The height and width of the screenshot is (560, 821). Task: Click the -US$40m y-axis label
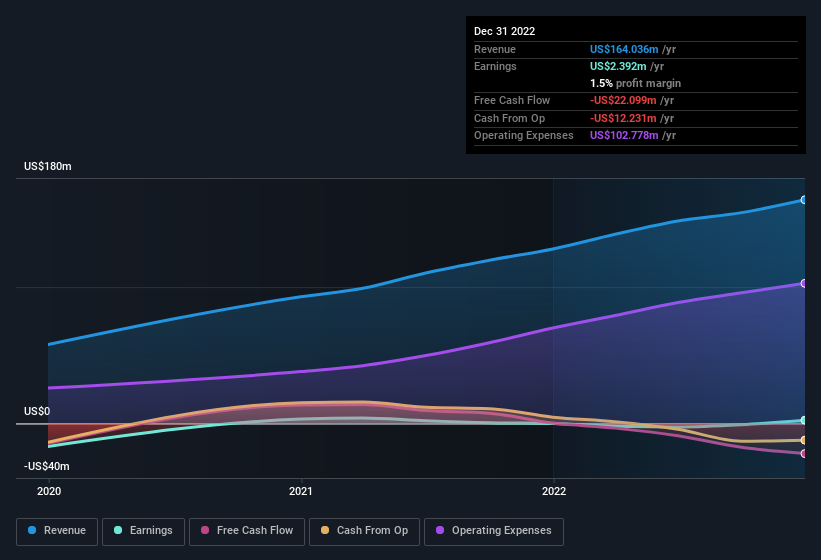point(47,466)
